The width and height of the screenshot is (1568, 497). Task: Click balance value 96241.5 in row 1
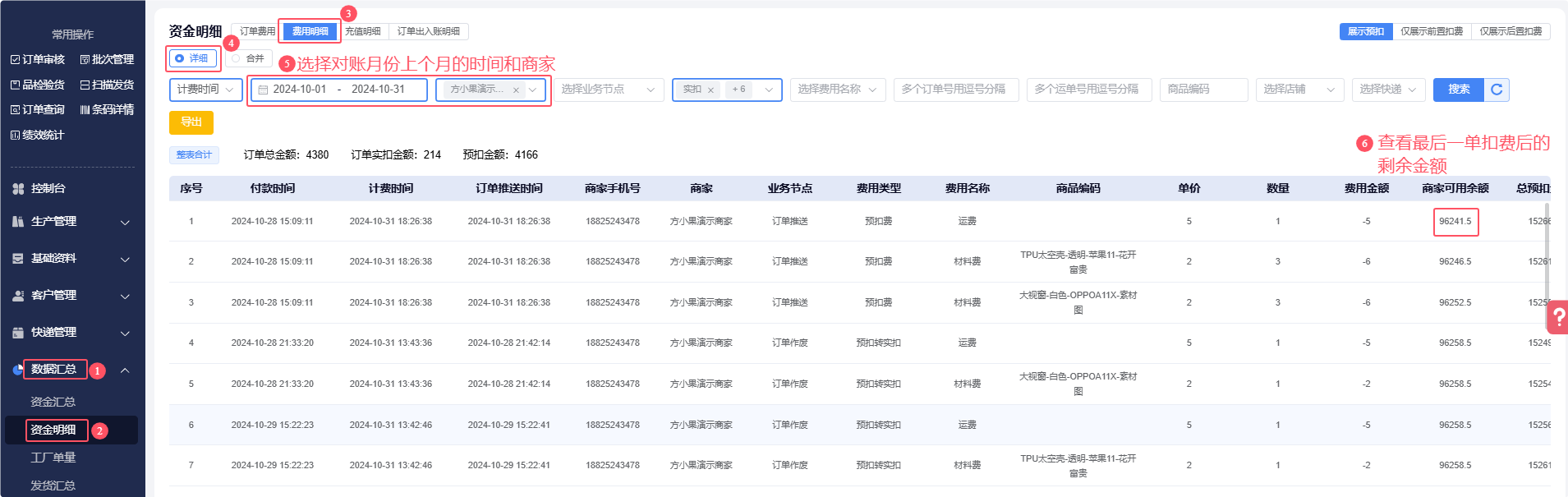click(x=1455, y=221)
